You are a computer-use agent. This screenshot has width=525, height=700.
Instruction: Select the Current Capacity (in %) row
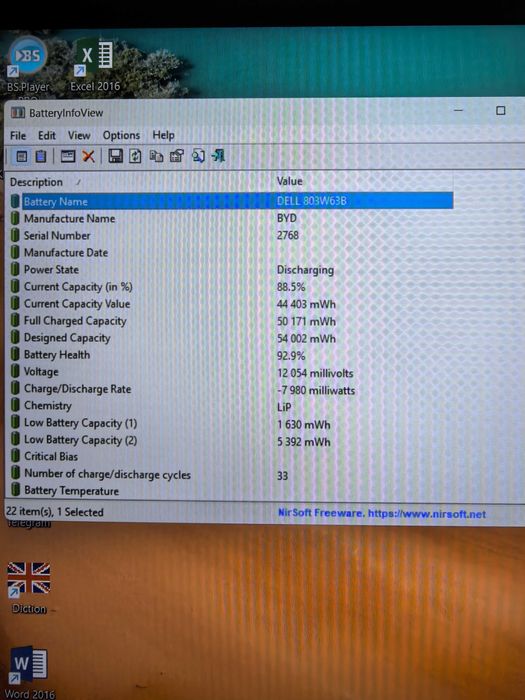tap(231, 287)
